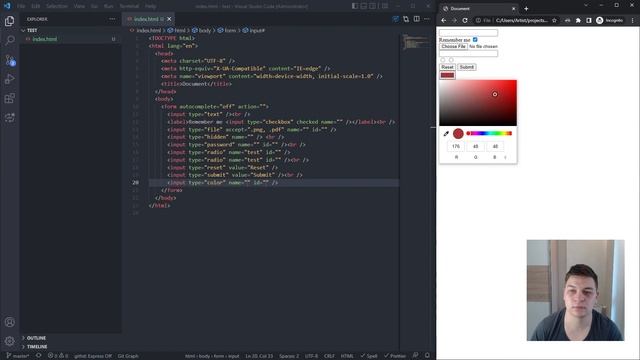Click the sync changes icon in status bar
Screen dimensions: 640x360
38,356
